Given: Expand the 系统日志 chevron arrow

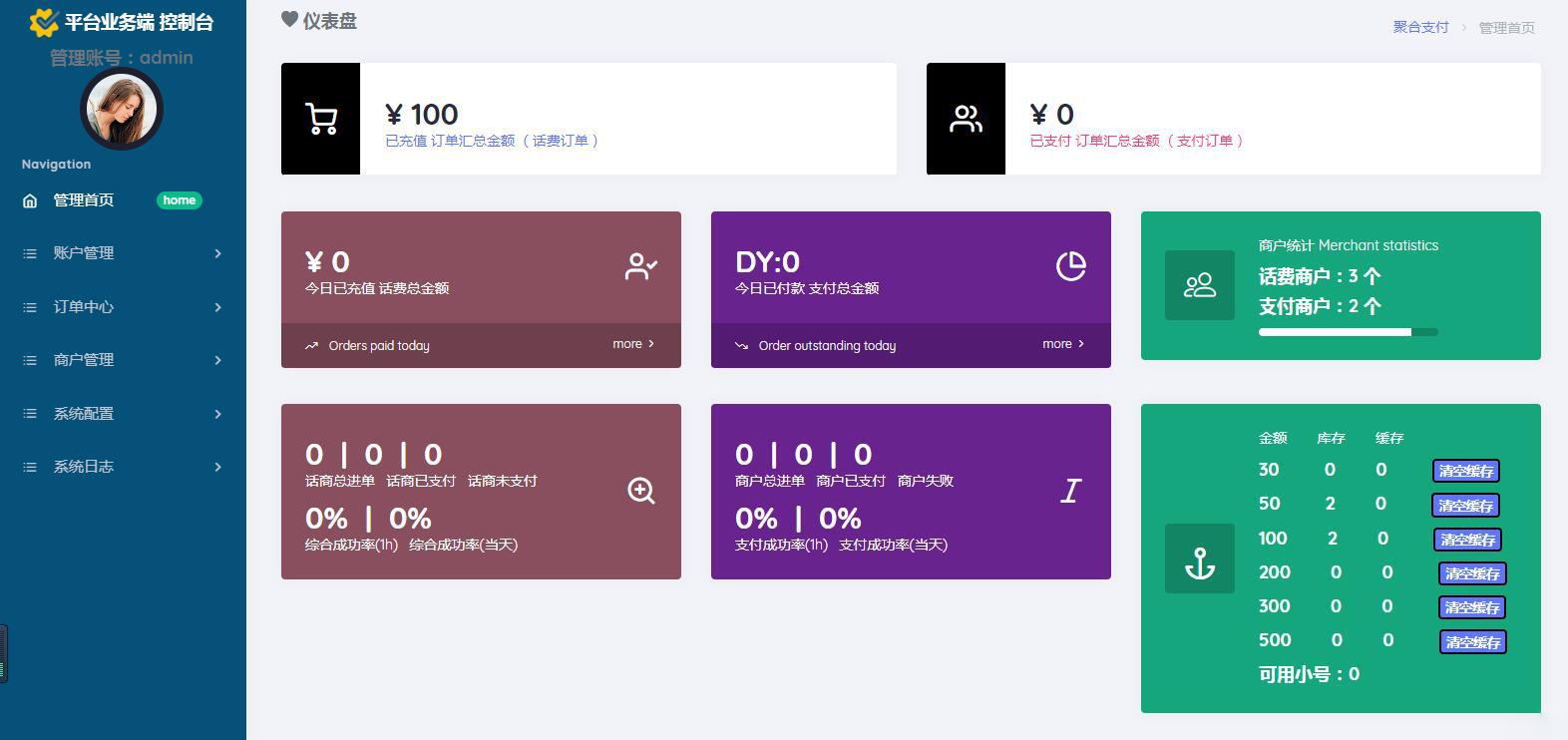Looking at the screenshot, I should point(217,467).
